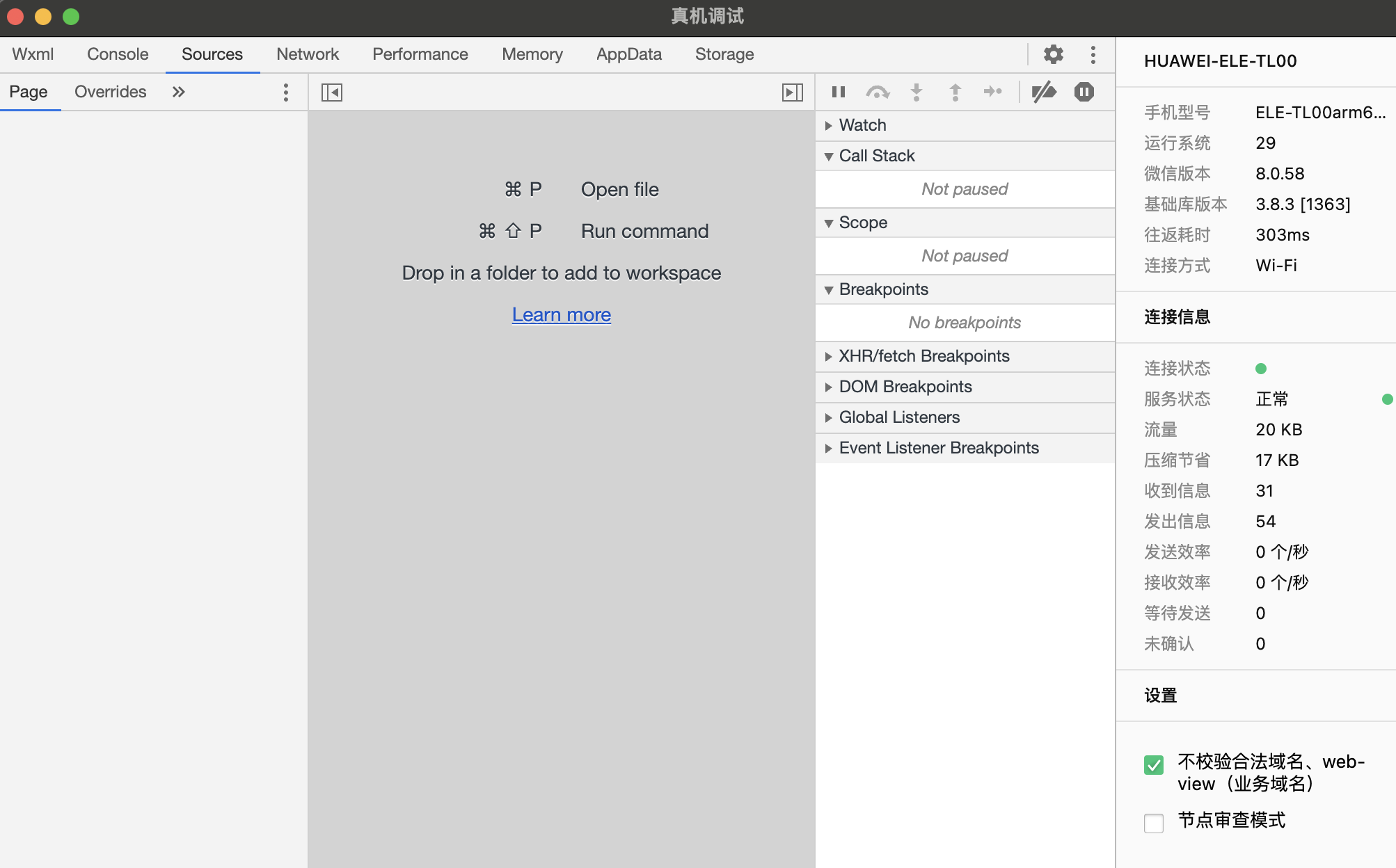Click the step out of function icon

point(955,92)
